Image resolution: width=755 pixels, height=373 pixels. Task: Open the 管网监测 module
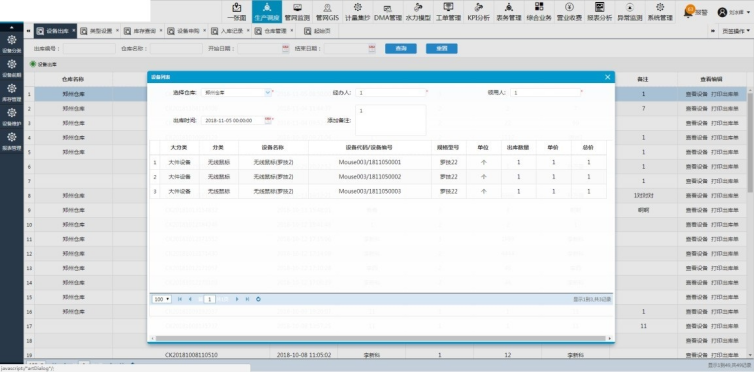pyautogui.click(x=297, y=12)
